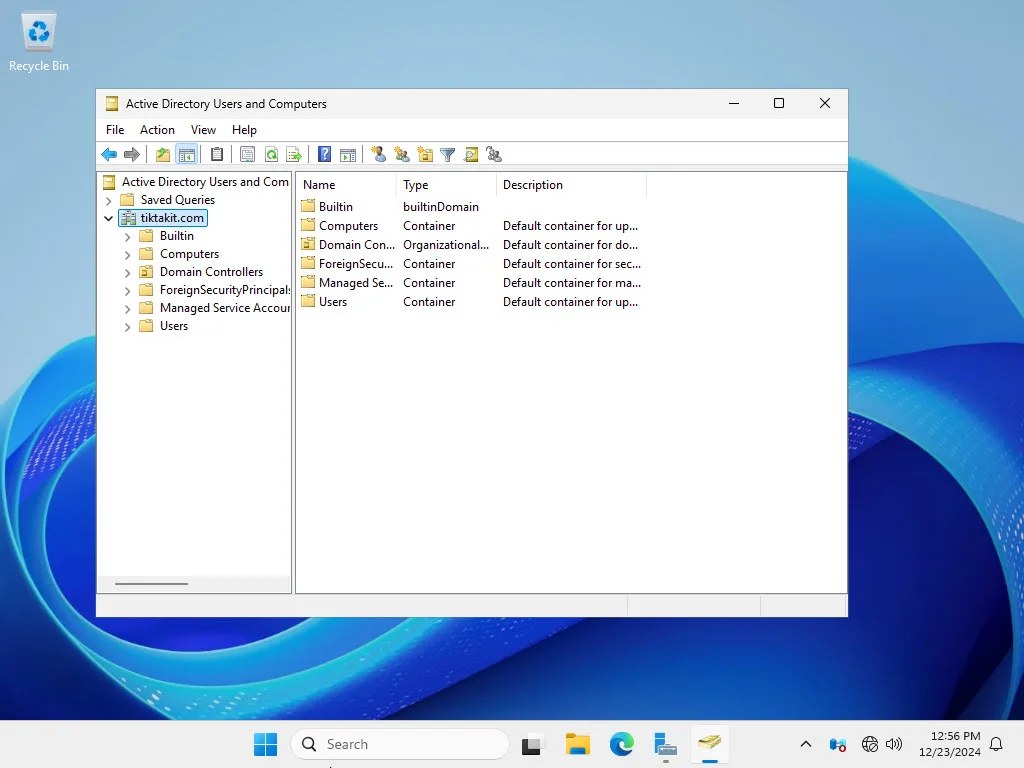Create a new organizational unit

point(424,154)
